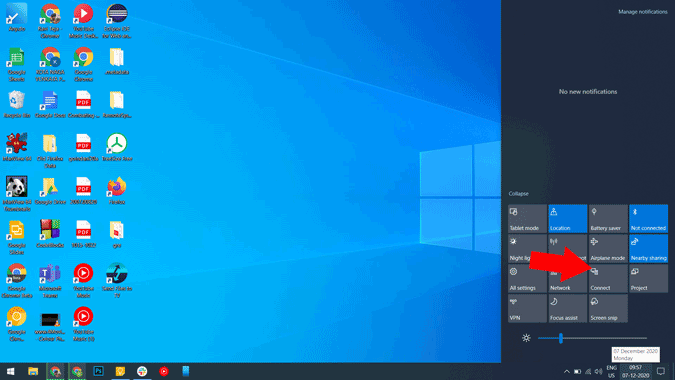Screen dimensions: 675x380
Task: Open Manage notifications link
Action: tap(643, 12)
